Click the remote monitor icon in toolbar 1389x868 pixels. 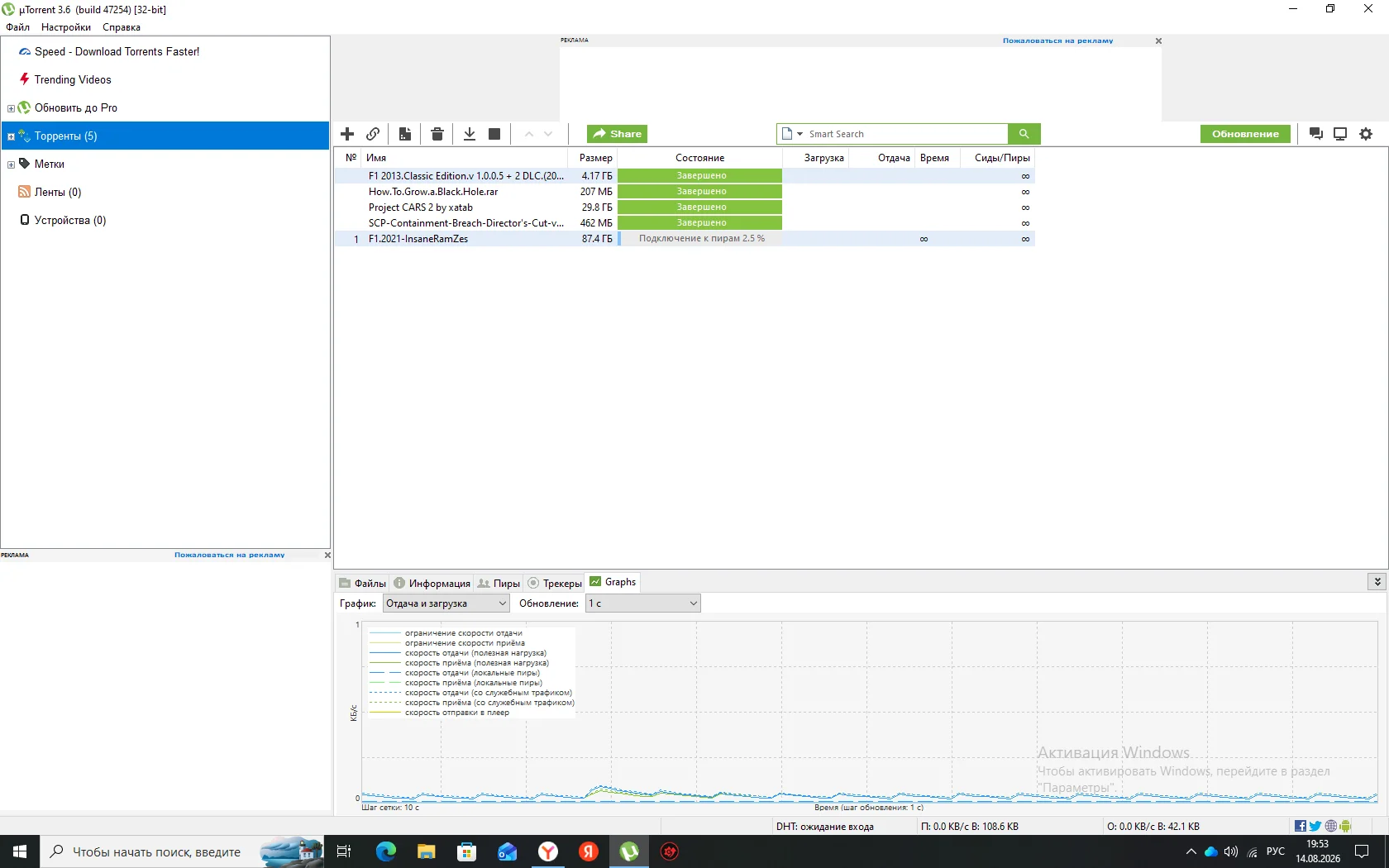tap(1340, 134)
